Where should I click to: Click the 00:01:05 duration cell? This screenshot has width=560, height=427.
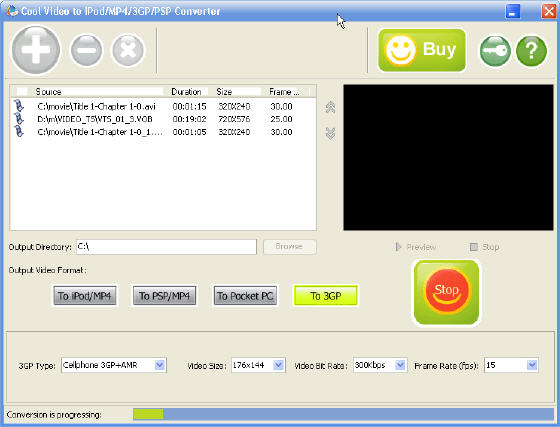coord(190,132)
